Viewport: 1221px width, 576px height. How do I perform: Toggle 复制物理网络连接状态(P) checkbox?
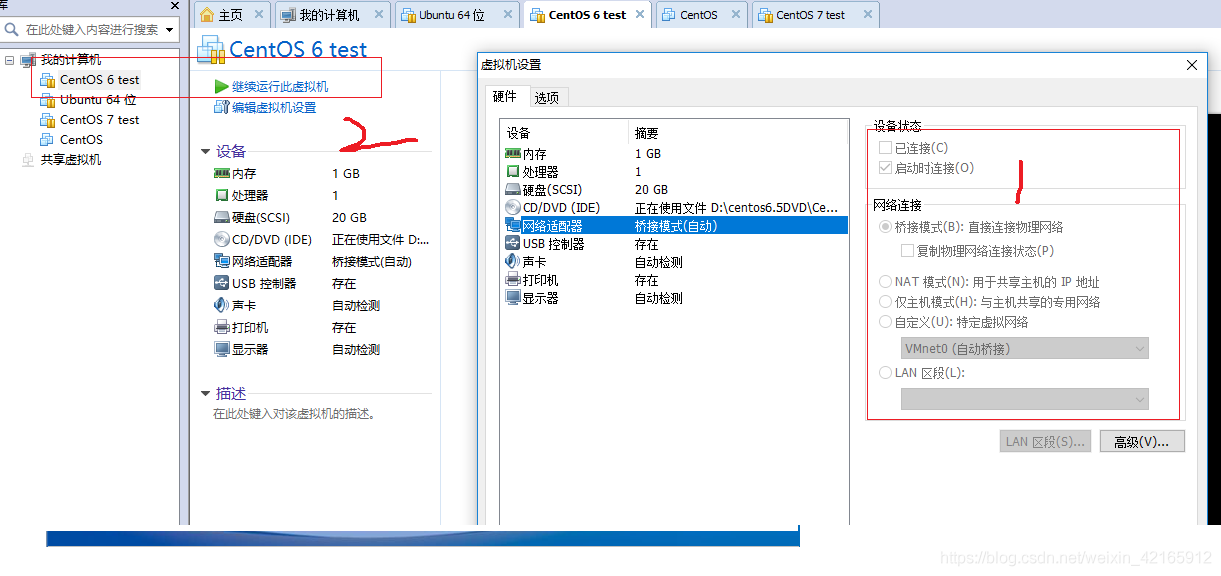click(x=907, y=251)
